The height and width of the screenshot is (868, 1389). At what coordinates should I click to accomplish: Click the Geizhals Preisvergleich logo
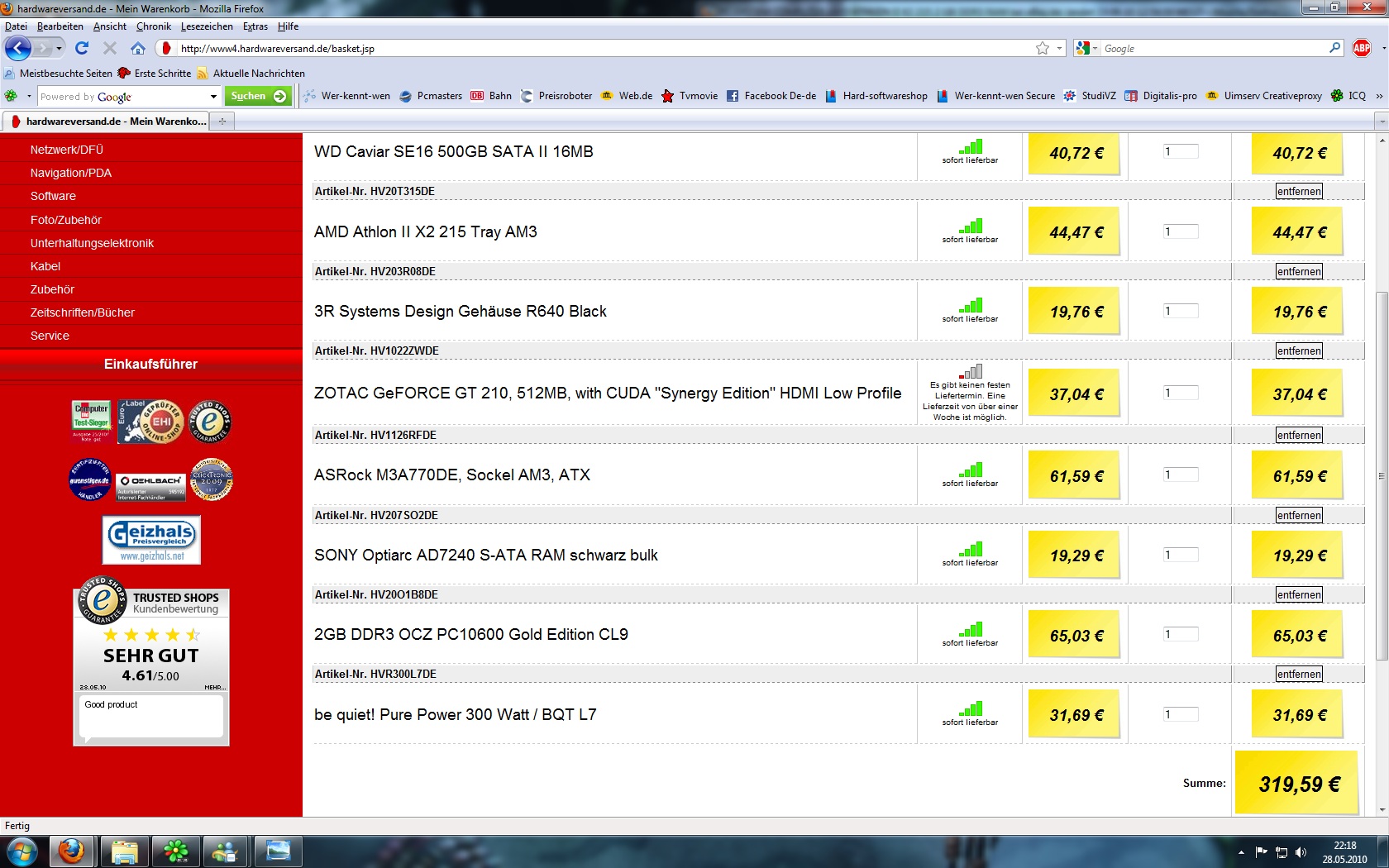pos(151,539)
